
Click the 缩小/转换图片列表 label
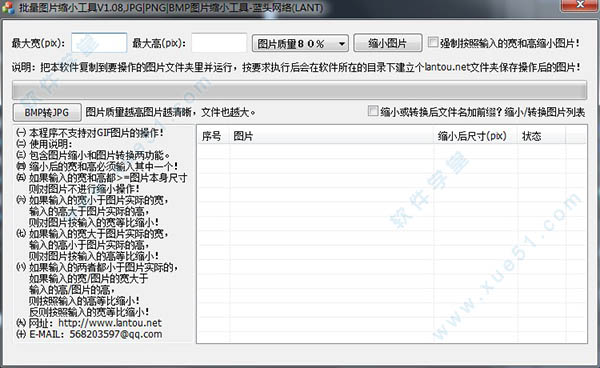[545, 112]
